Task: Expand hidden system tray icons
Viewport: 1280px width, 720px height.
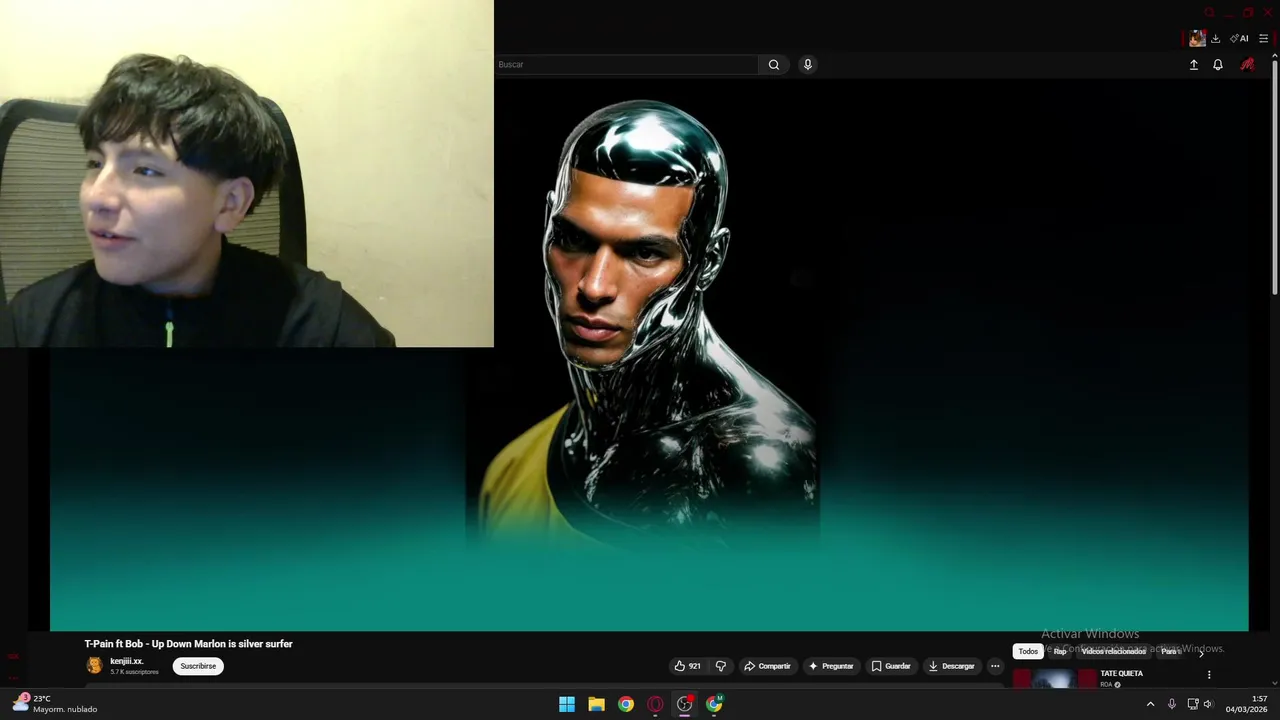Action: pyautogui.click(x=1150, y=704)
